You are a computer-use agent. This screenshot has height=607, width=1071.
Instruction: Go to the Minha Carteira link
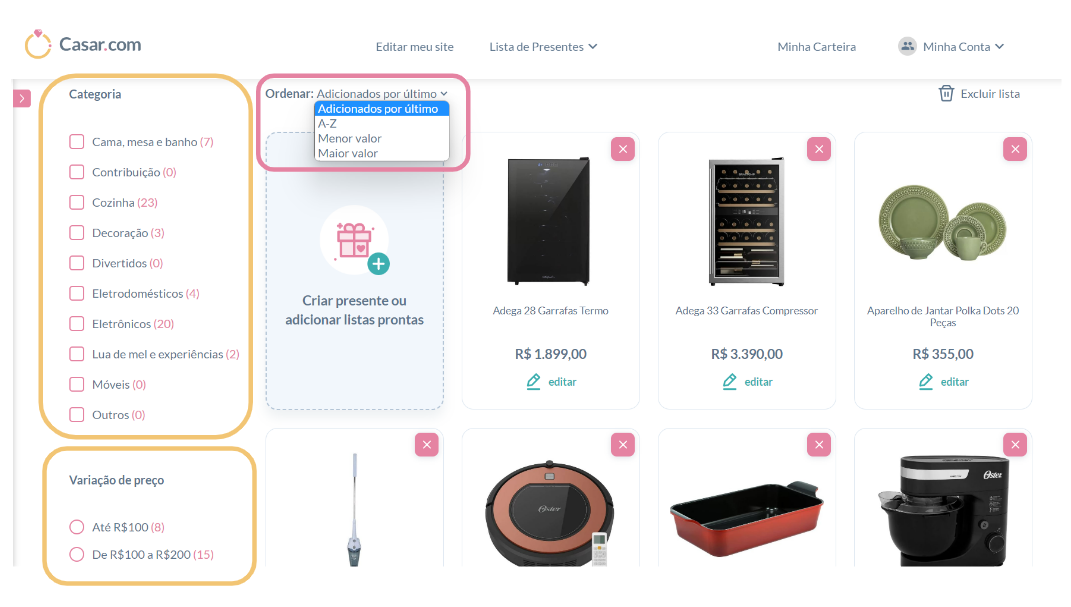click(816, 46)
